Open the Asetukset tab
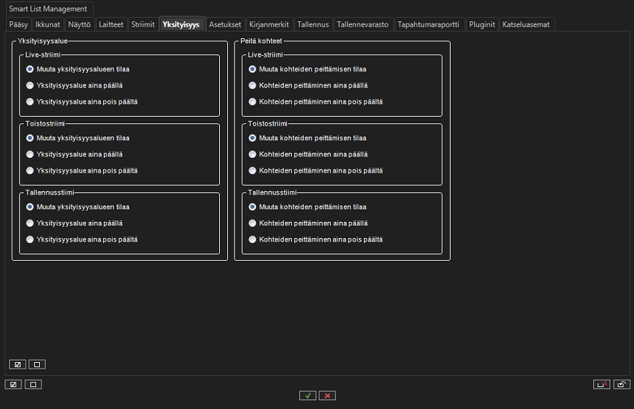Image resolution: width=634 pixels, height=409 pixels. point(225,25)
